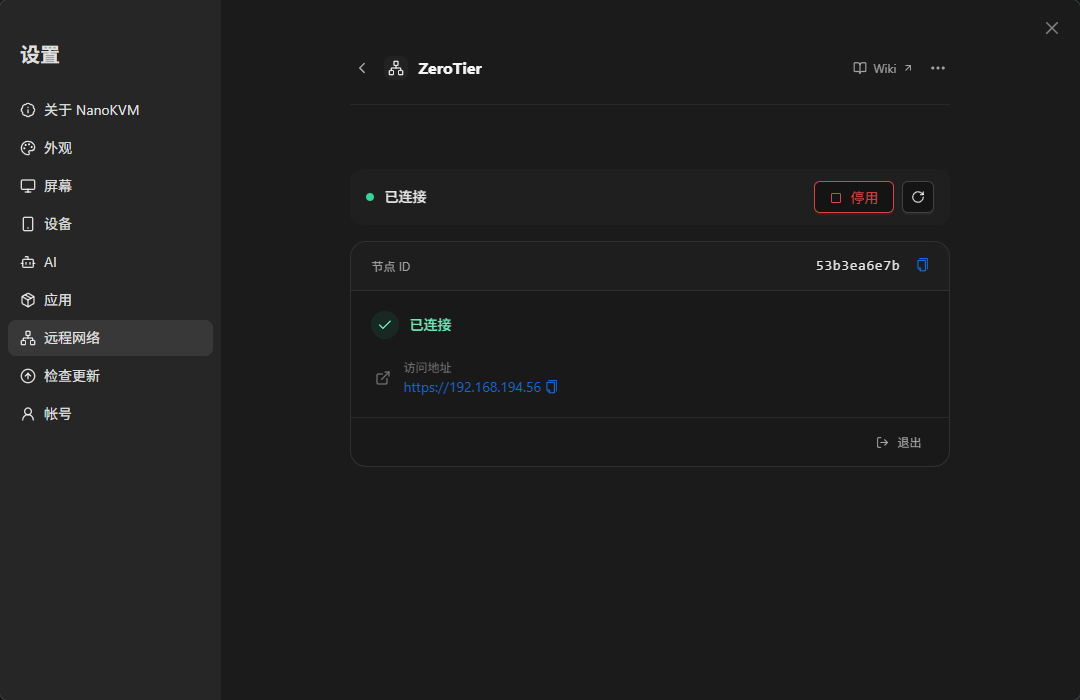
Task: Click the cube icon next to 应用
Action: (x=28, y=300)
